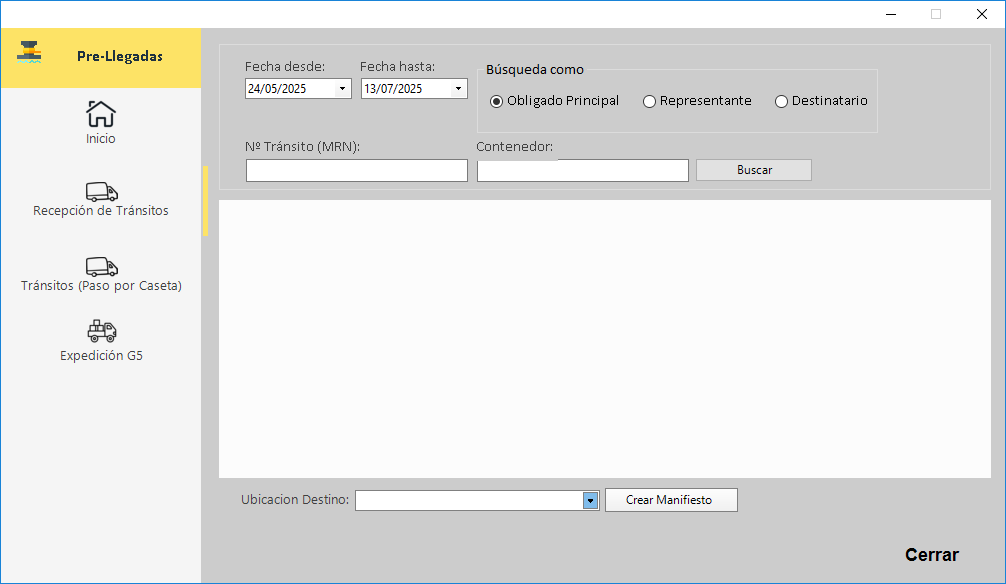Image resolution: width=1006 pixels, height=584 pixels.
Task: Click the Pre-Llegadas logo icon
Action: [x=29, y=53]
